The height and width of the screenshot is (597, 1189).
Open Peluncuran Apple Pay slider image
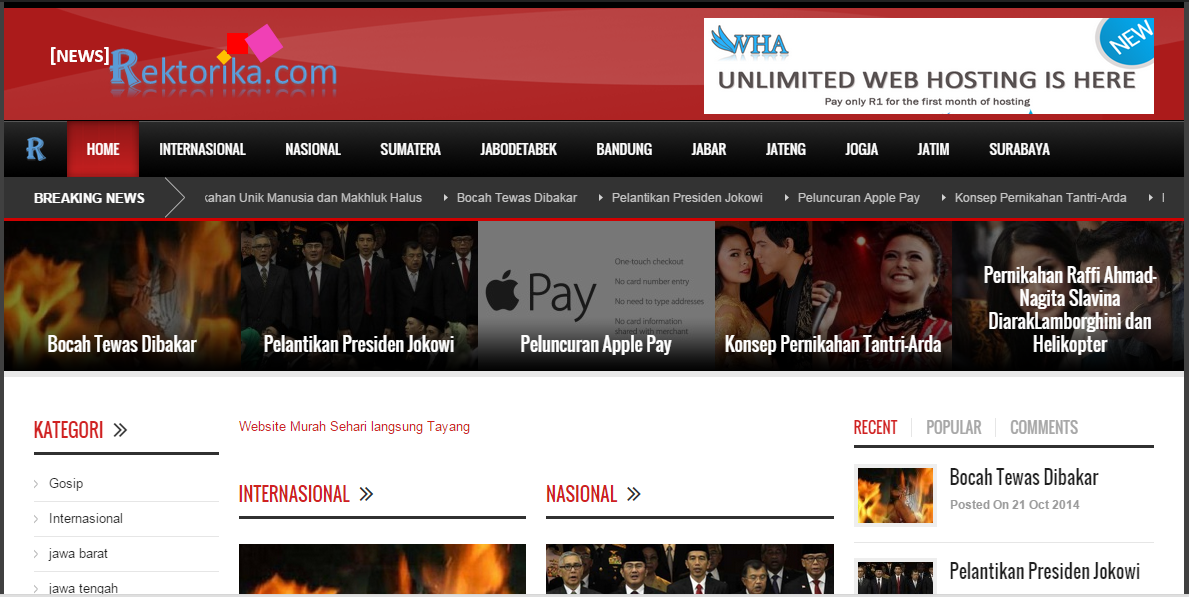click(596, 295)
